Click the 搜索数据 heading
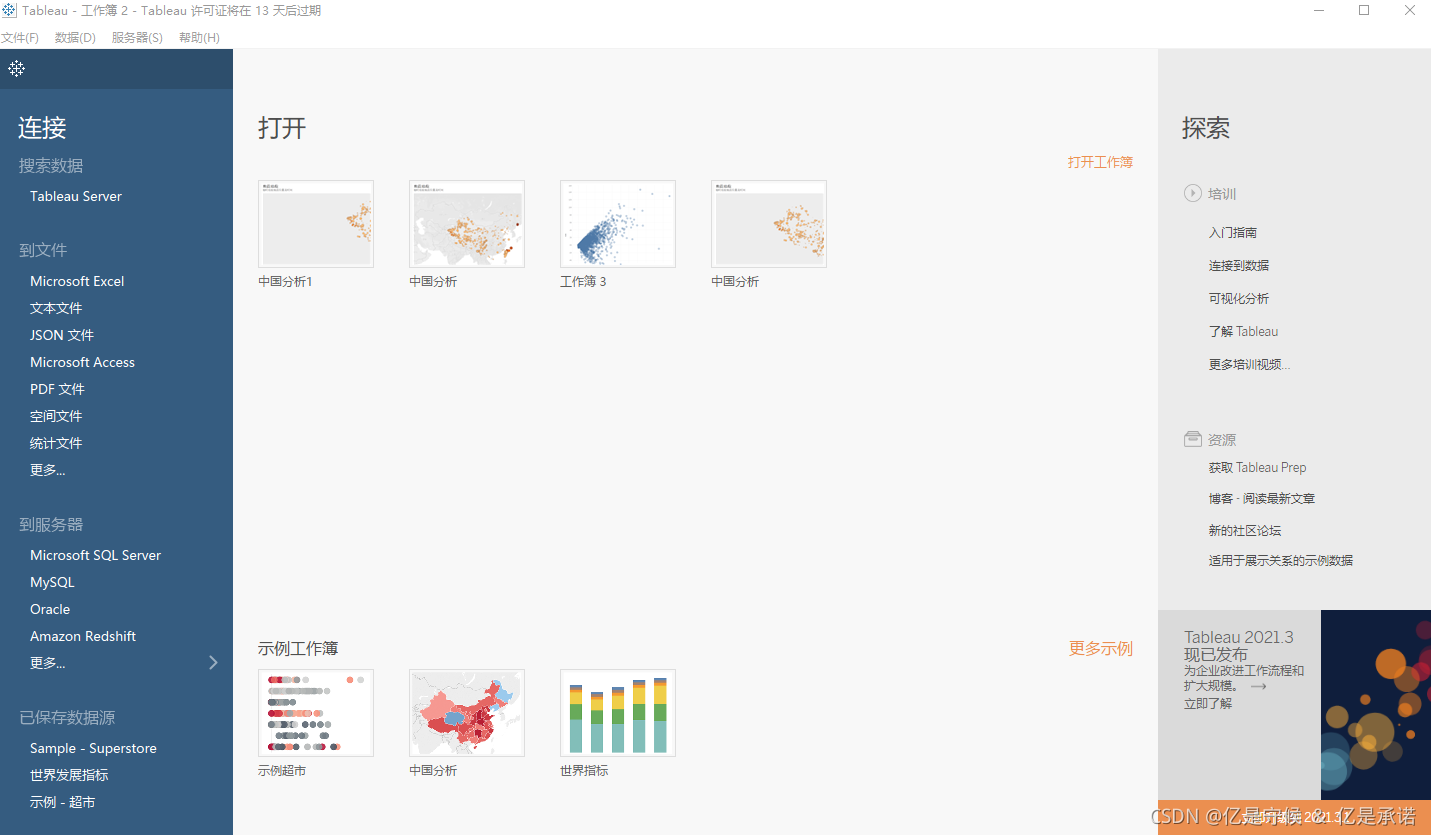This screenshot has width=1431, height=835. click(x=51, y=166)
